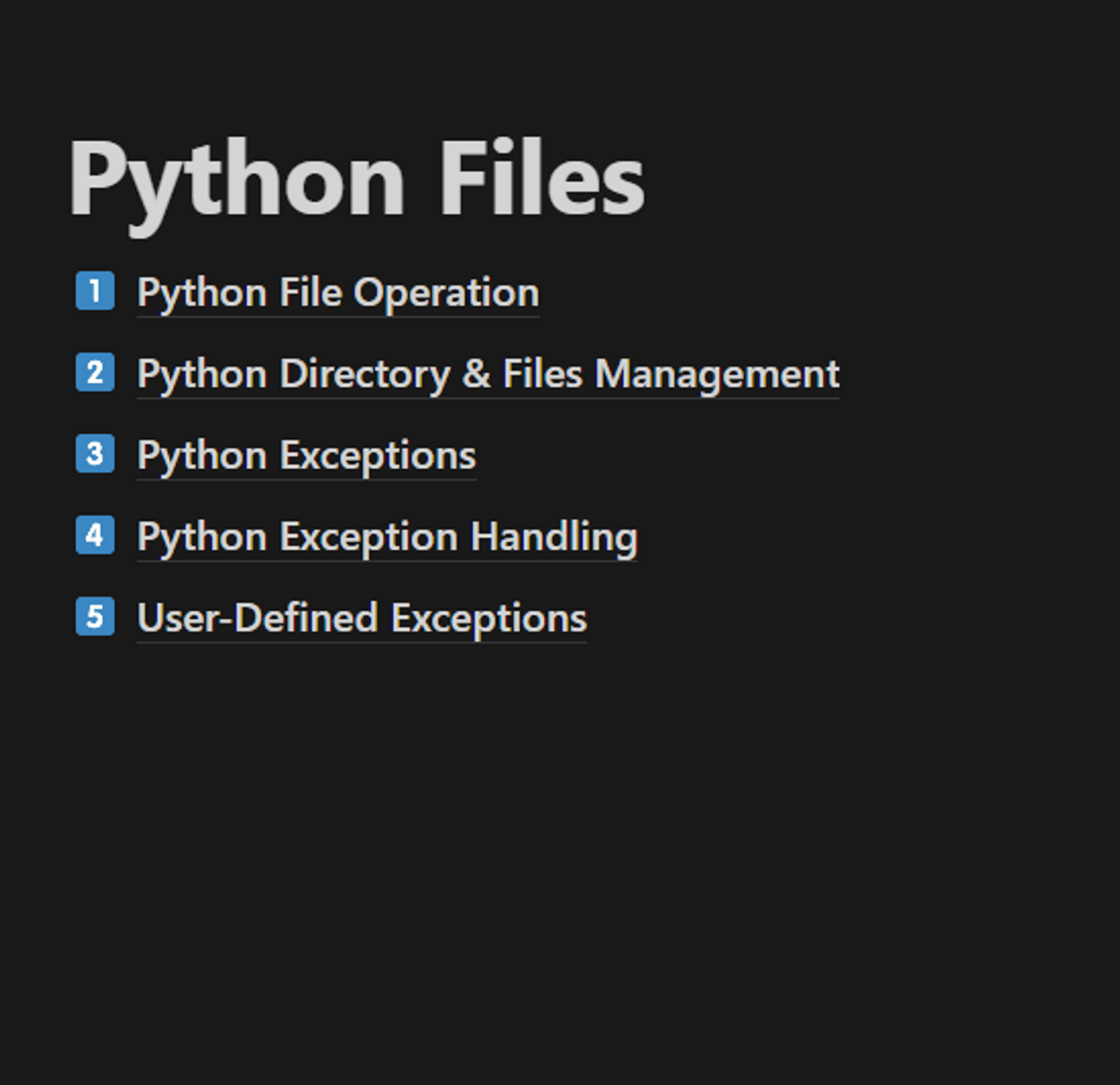Image resolution: width=1120 pixels, height=1085 pixels.
Task: Click the blue number 1 icon
Action: pos(95,291)
